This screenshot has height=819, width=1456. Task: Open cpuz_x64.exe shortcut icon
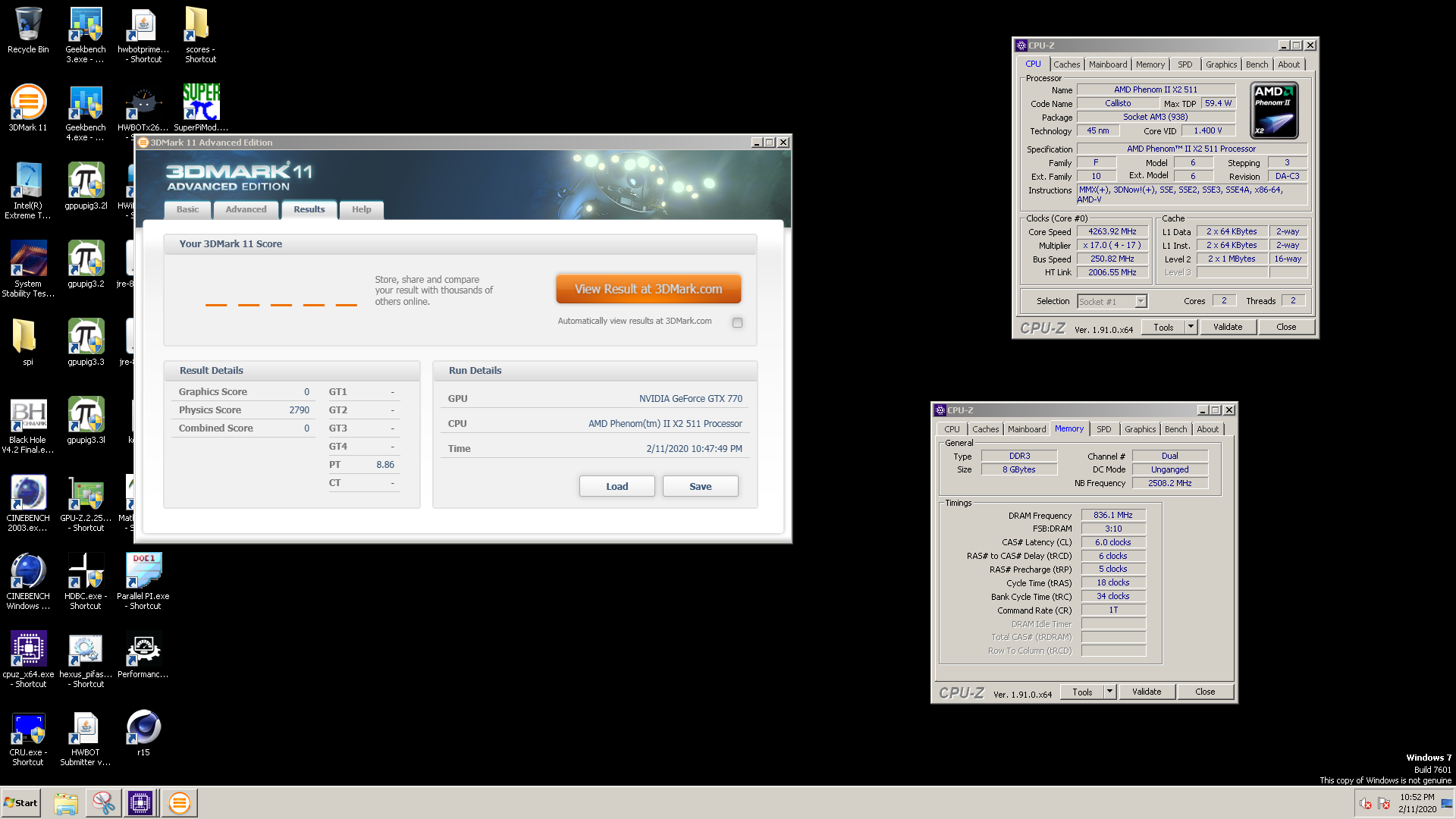(x=28, y=660)
